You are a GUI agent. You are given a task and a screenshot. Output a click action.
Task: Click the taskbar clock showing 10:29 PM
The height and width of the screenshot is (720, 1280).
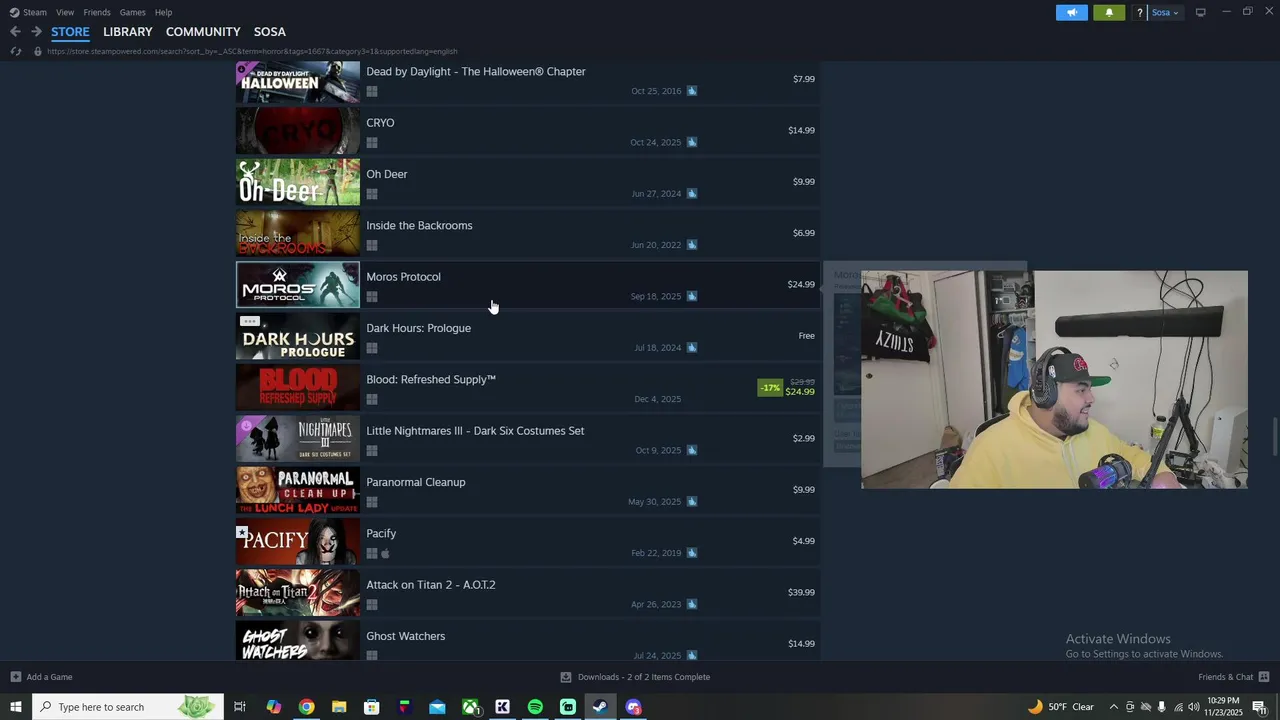click(1224, 707)
